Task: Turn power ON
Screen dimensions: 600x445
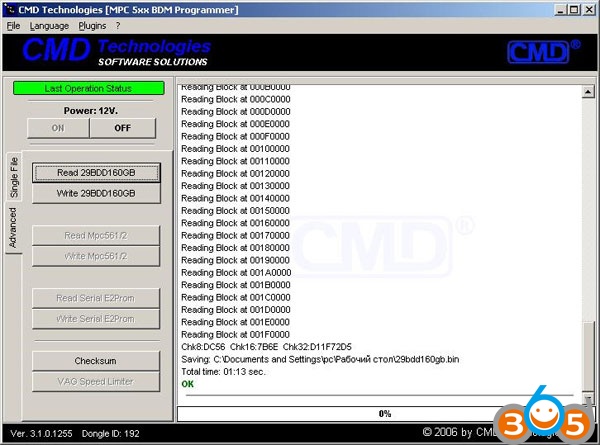Action: pos(58,128)
